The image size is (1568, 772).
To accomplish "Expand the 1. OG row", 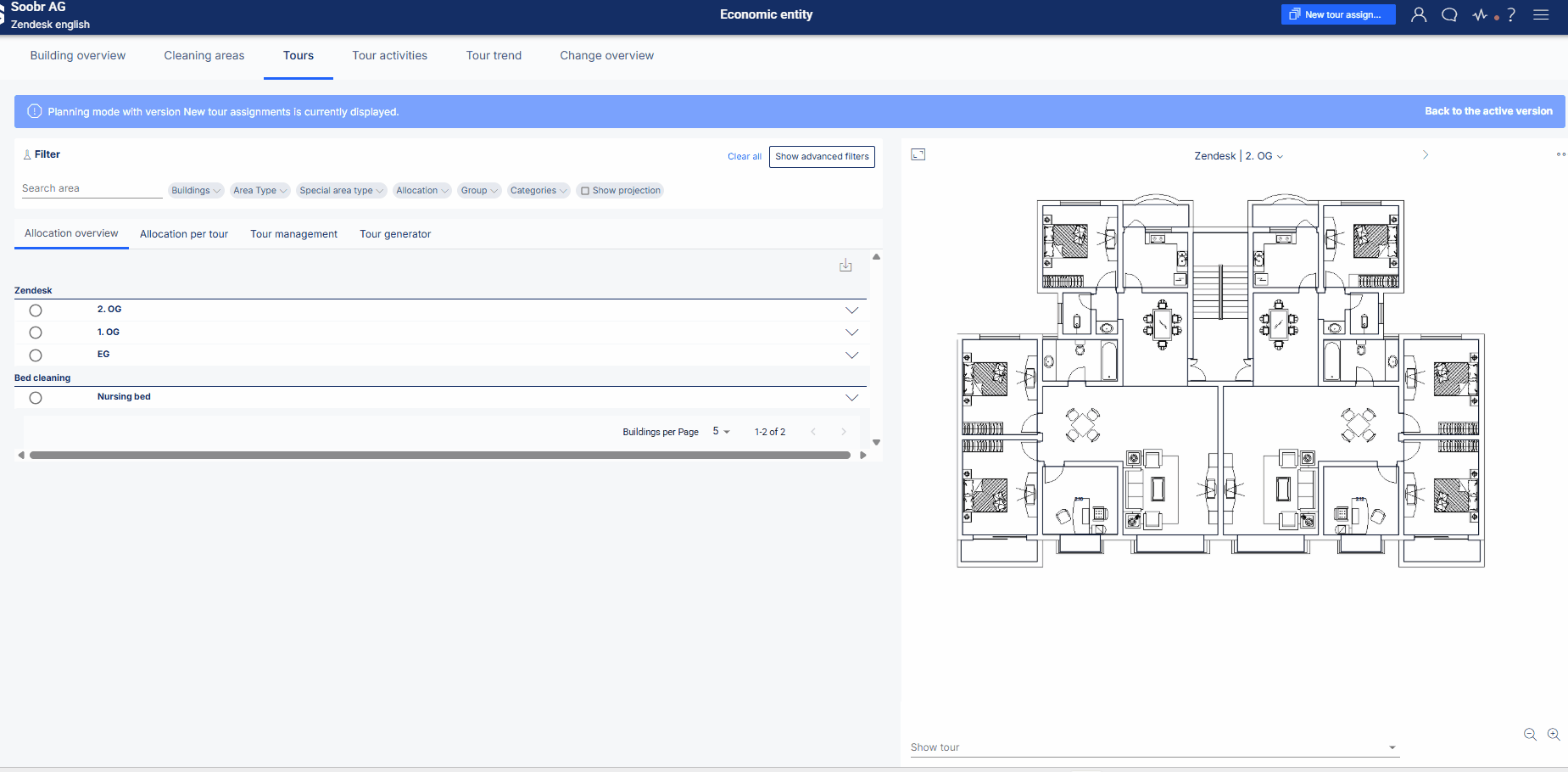I will click(x=852, y=333).
